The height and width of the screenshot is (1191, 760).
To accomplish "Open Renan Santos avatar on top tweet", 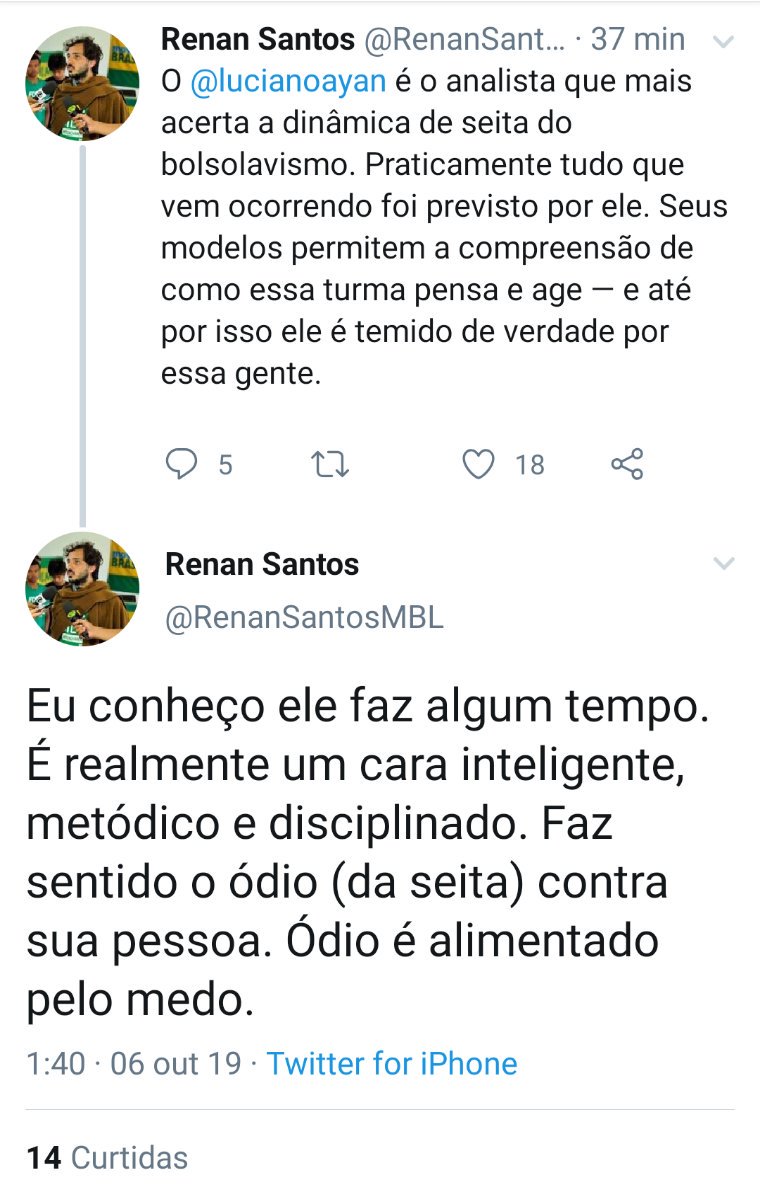I will pos(82,83).
